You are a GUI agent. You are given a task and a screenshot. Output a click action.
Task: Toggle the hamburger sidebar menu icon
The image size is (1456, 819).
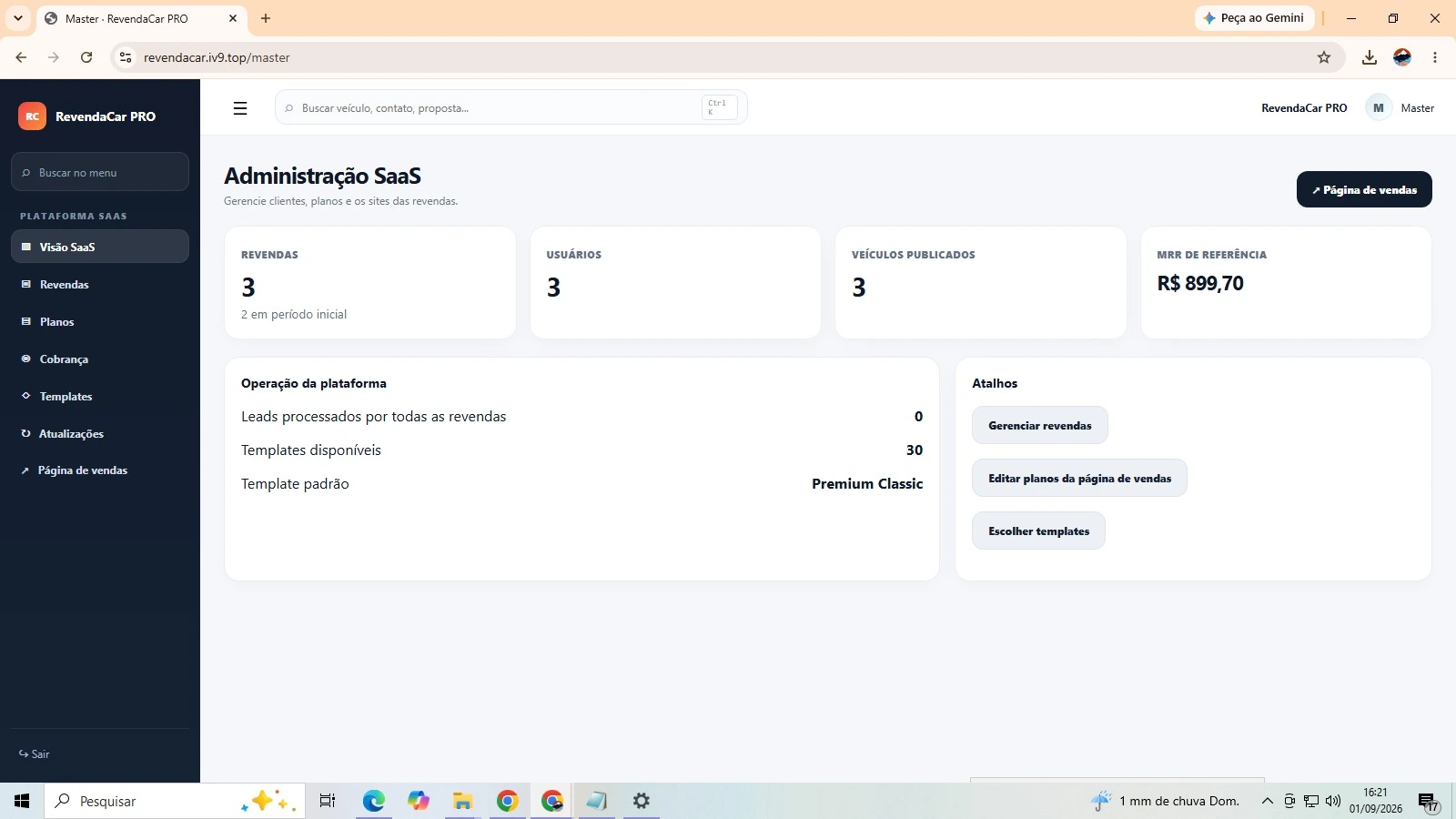click(x=240, y=108)
